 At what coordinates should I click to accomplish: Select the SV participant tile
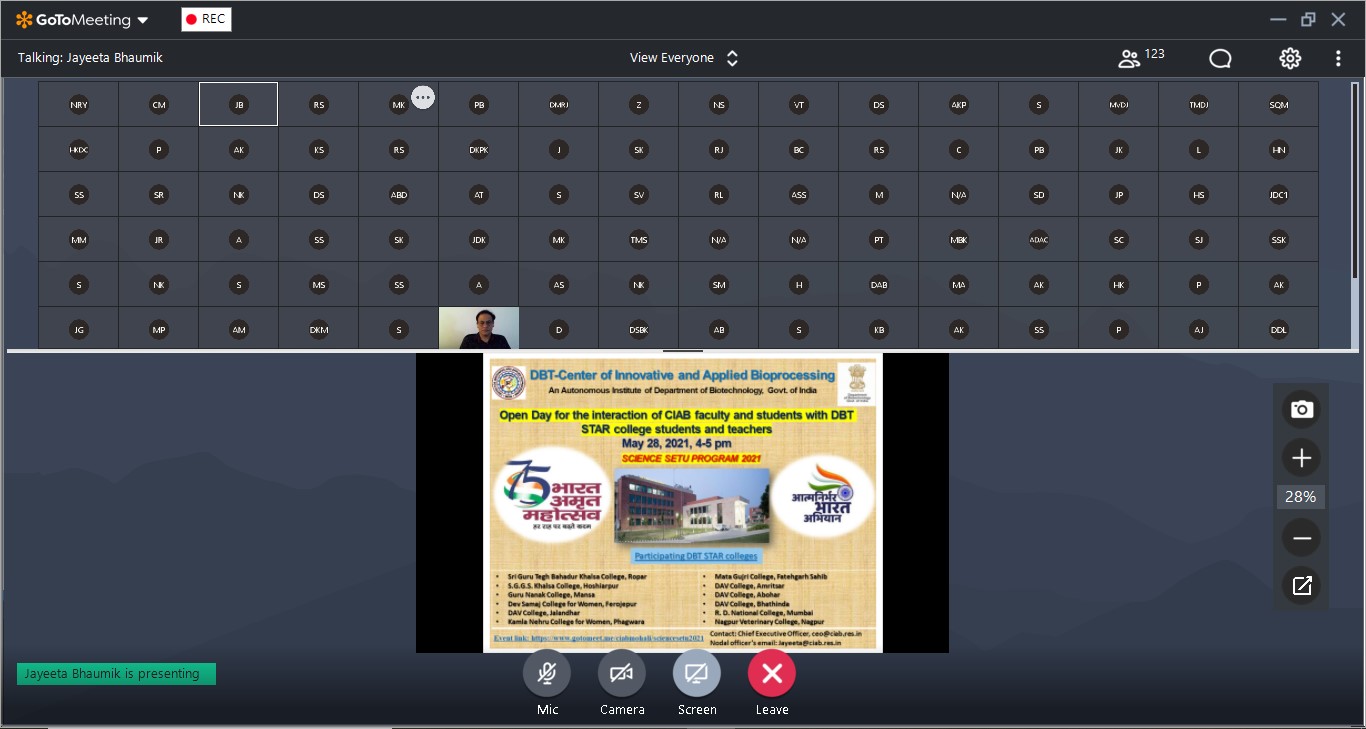639,195
